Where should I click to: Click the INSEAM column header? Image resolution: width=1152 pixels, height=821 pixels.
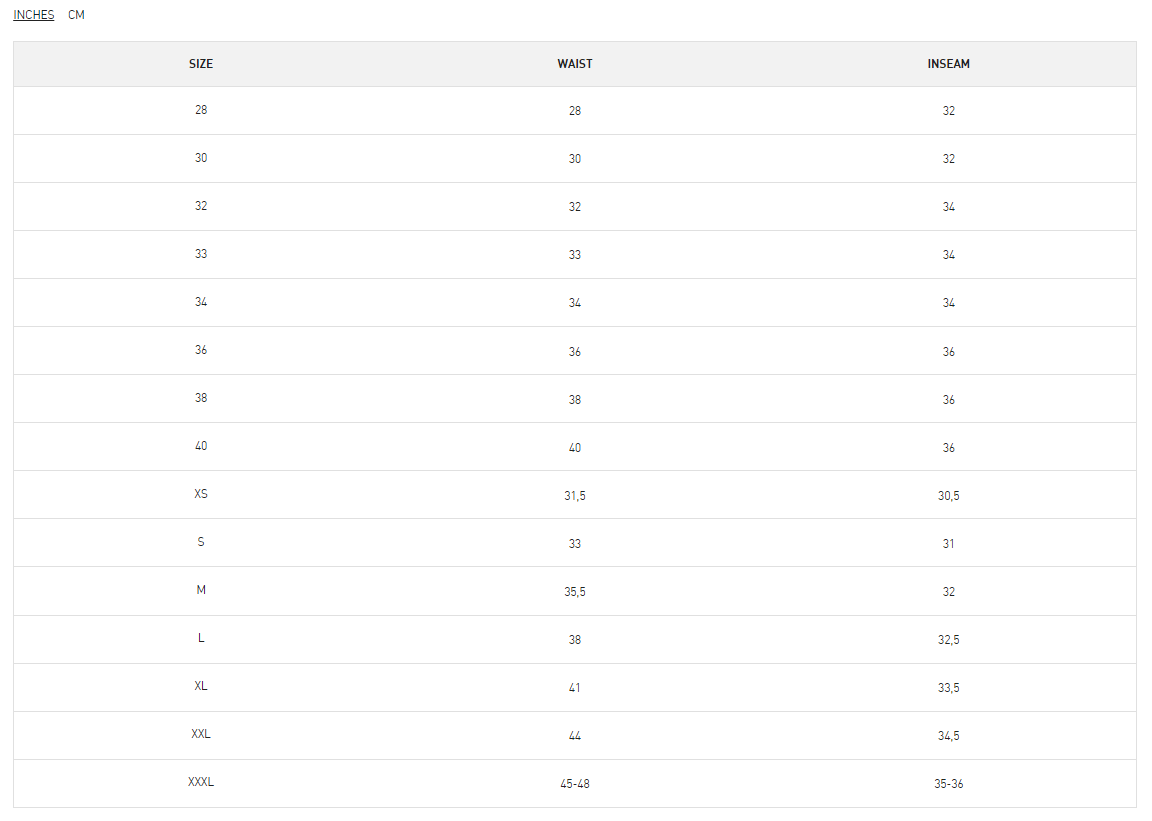click(x=948, y=64)
